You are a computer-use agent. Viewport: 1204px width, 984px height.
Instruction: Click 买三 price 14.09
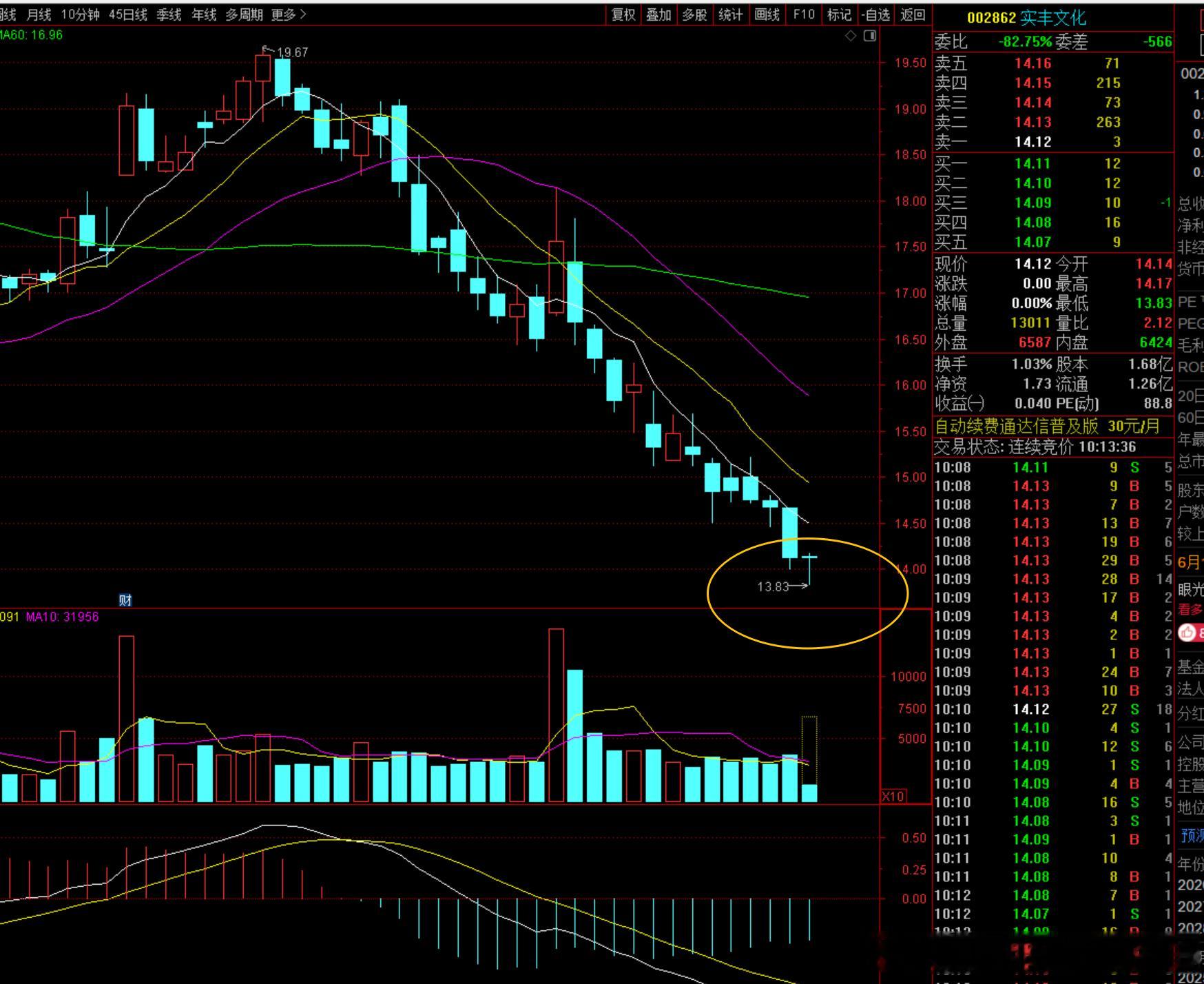point(1032,203)
